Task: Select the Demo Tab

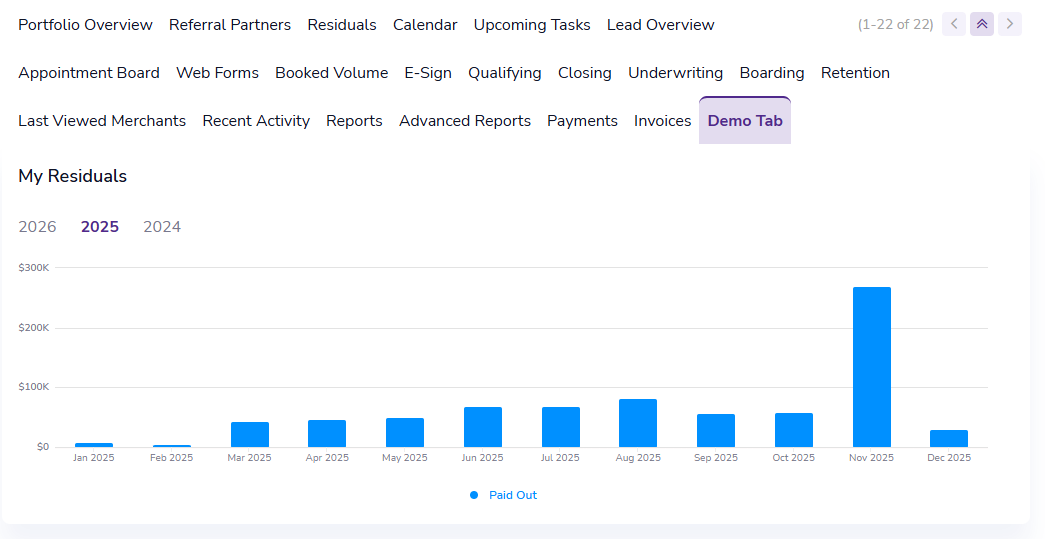Action: point(745,121)
